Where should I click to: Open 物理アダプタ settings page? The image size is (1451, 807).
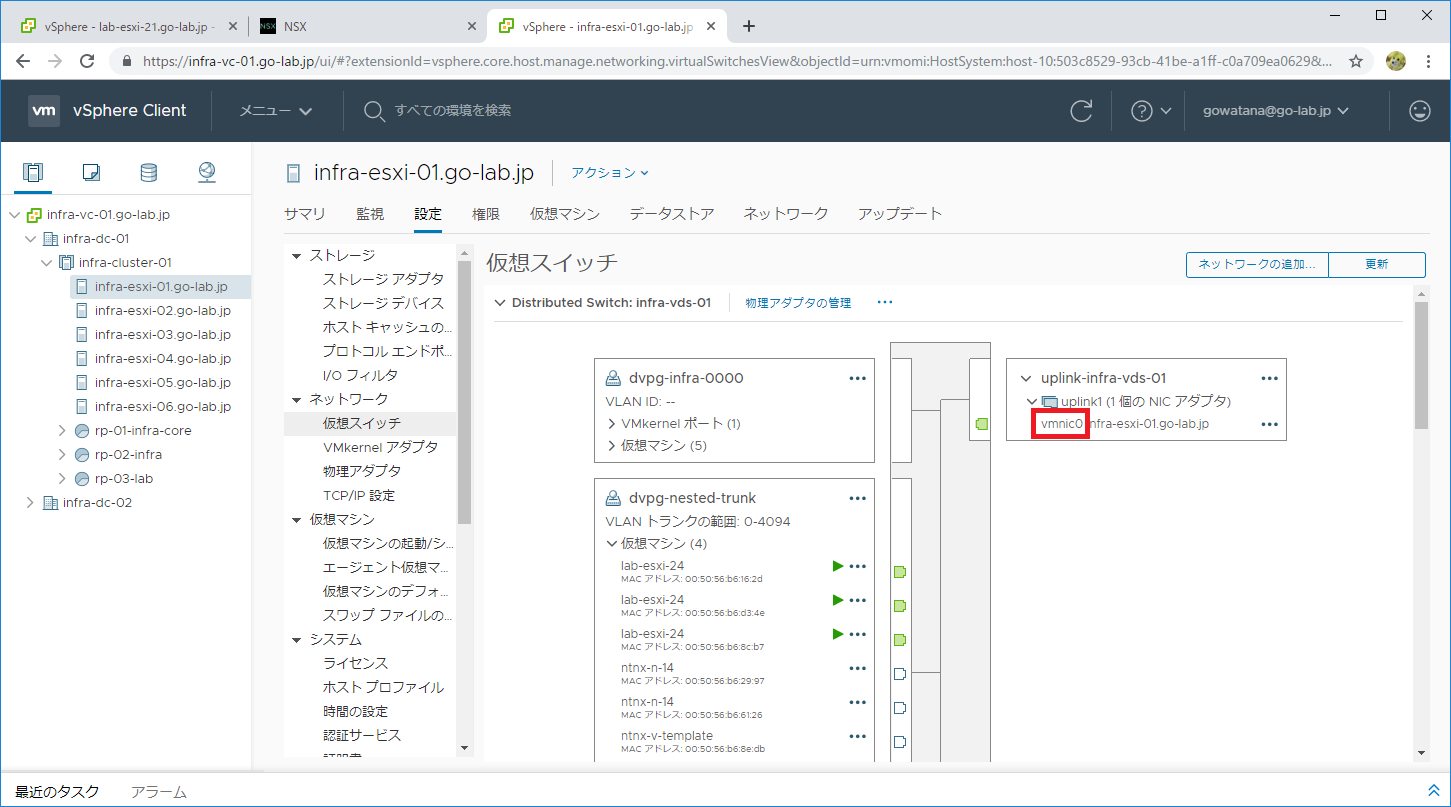click(x=362, y=471)
